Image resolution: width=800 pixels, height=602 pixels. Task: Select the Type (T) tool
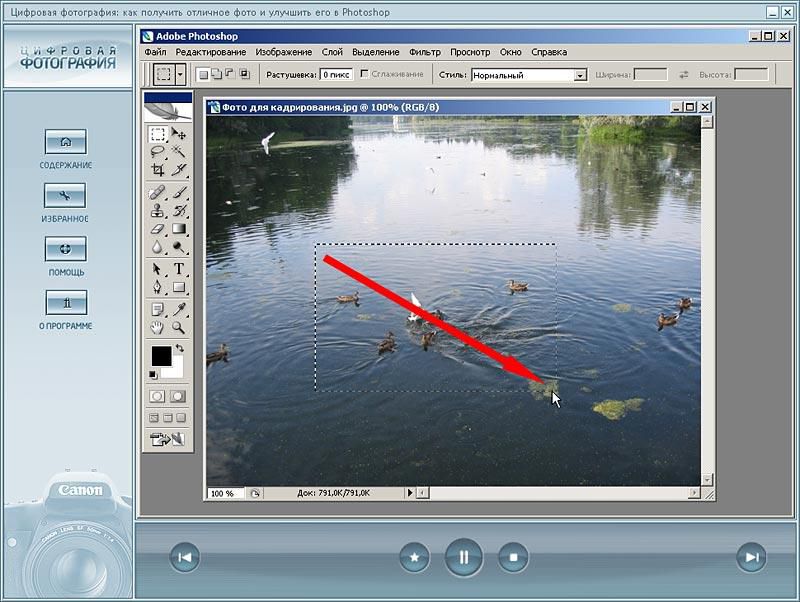pyautogui.click(x=179, y=269)
